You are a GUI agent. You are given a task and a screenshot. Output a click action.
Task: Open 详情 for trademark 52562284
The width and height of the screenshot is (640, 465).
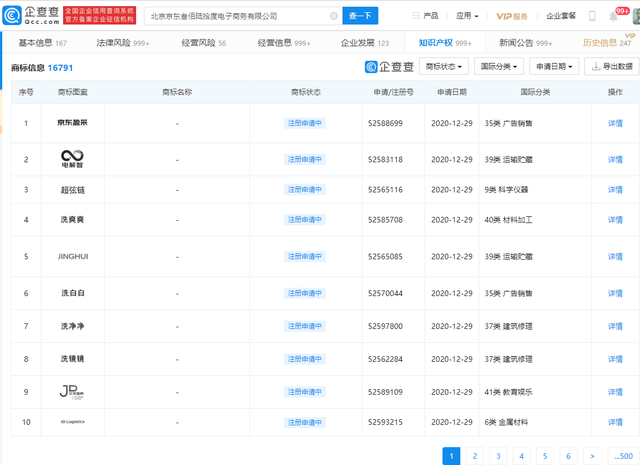615,359
